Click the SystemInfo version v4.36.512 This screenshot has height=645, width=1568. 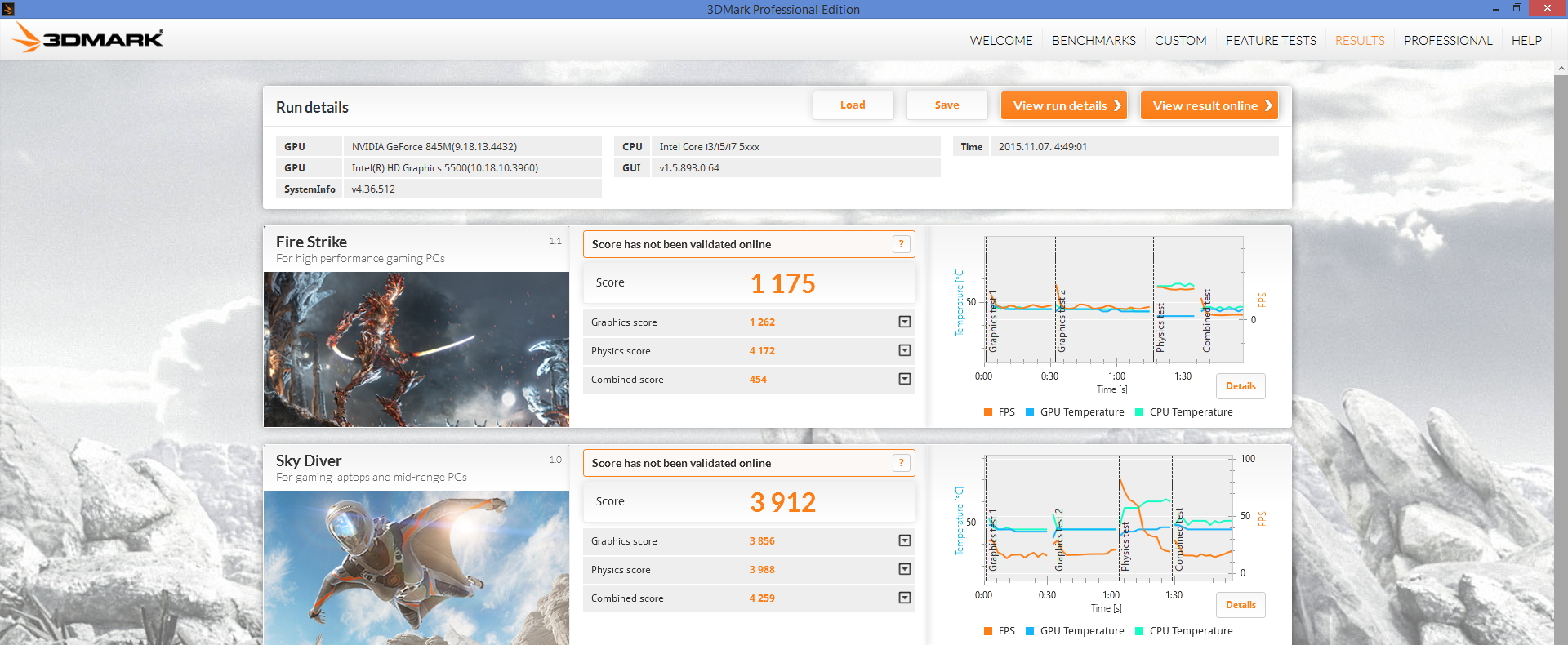(373, 189)
